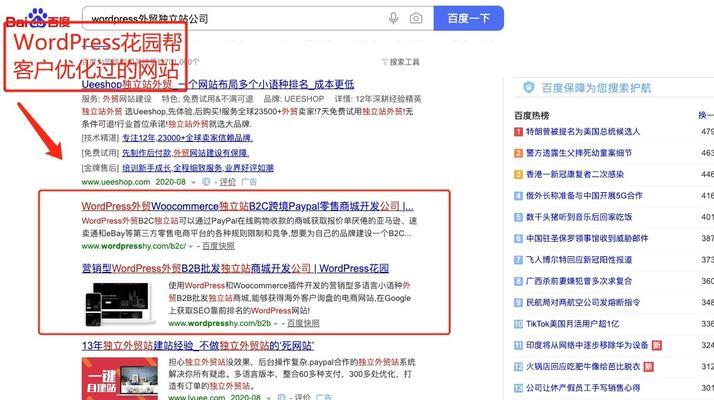714x400 pixels.
Task: Open the 搜索工具 filter option
Action: point(400,62)
